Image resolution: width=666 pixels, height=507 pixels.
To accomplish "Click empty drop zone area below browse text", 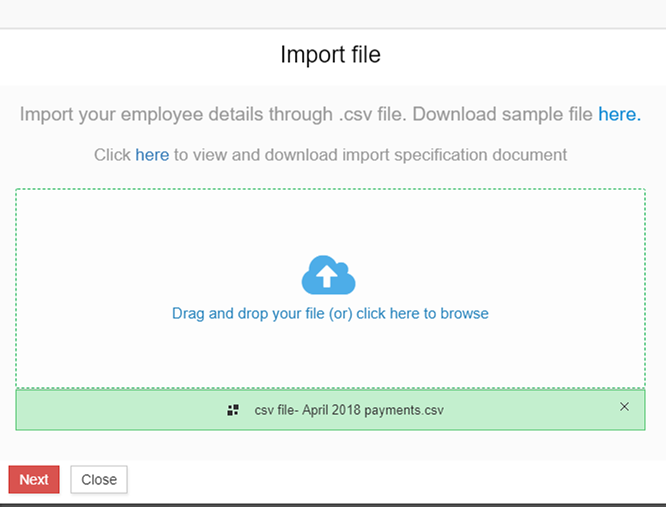I will tap(330, 355).
